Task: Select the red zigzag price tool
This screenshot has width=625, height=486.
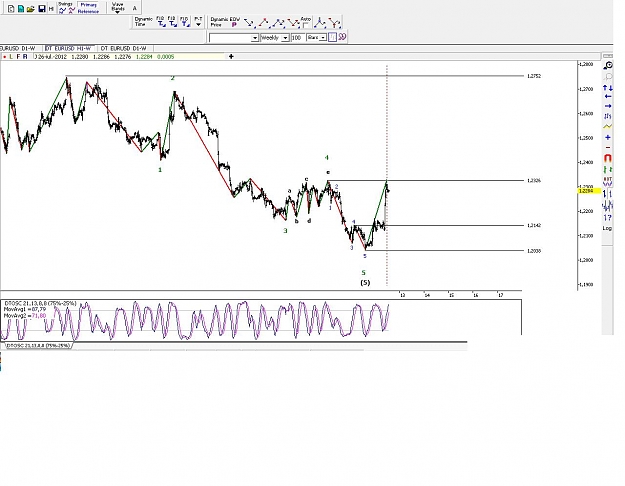Action: pyautogui.click(x=293, y=23)
